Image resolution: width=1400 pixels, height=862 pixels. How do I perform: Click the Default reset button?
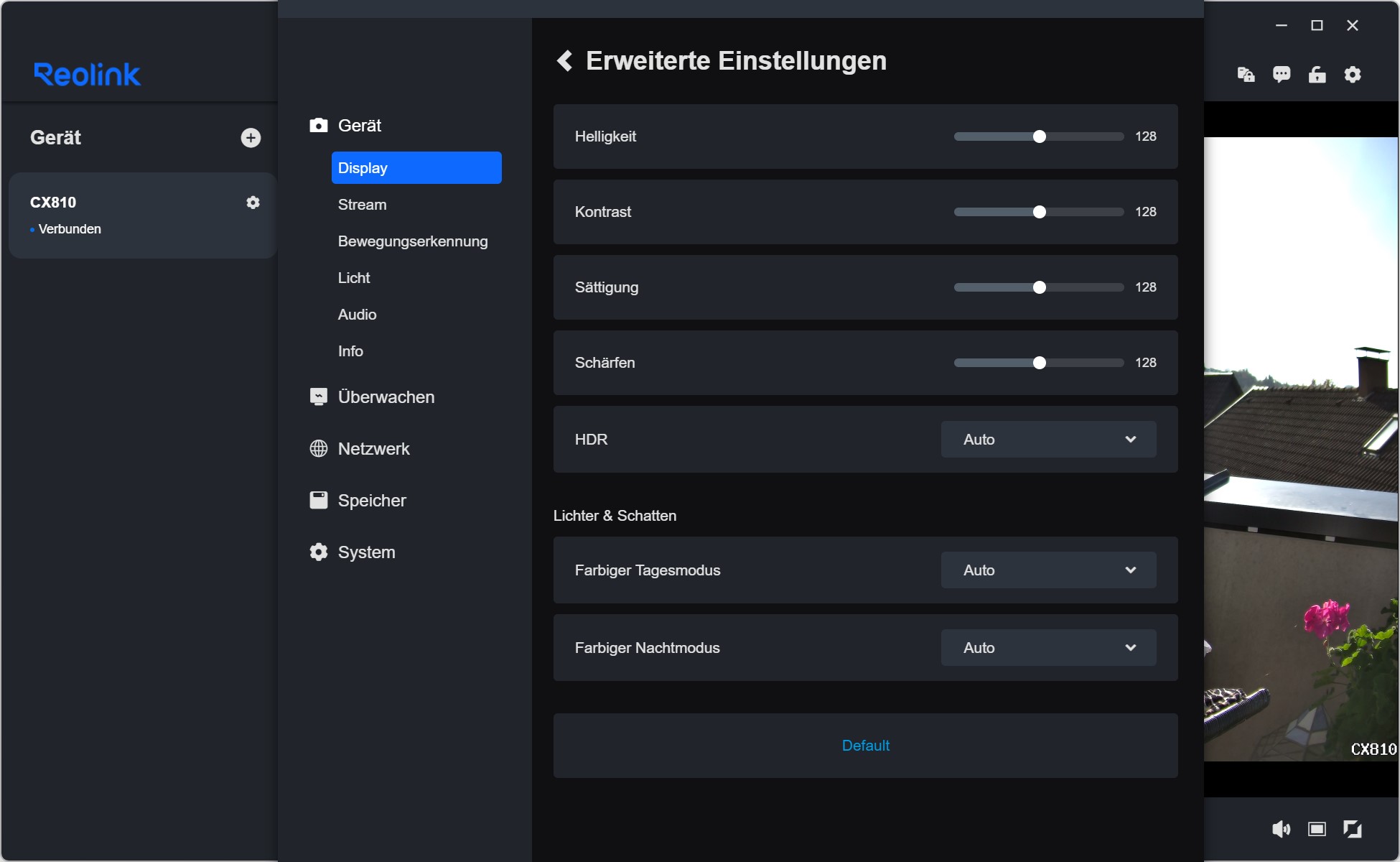click(x=865, y=746)
